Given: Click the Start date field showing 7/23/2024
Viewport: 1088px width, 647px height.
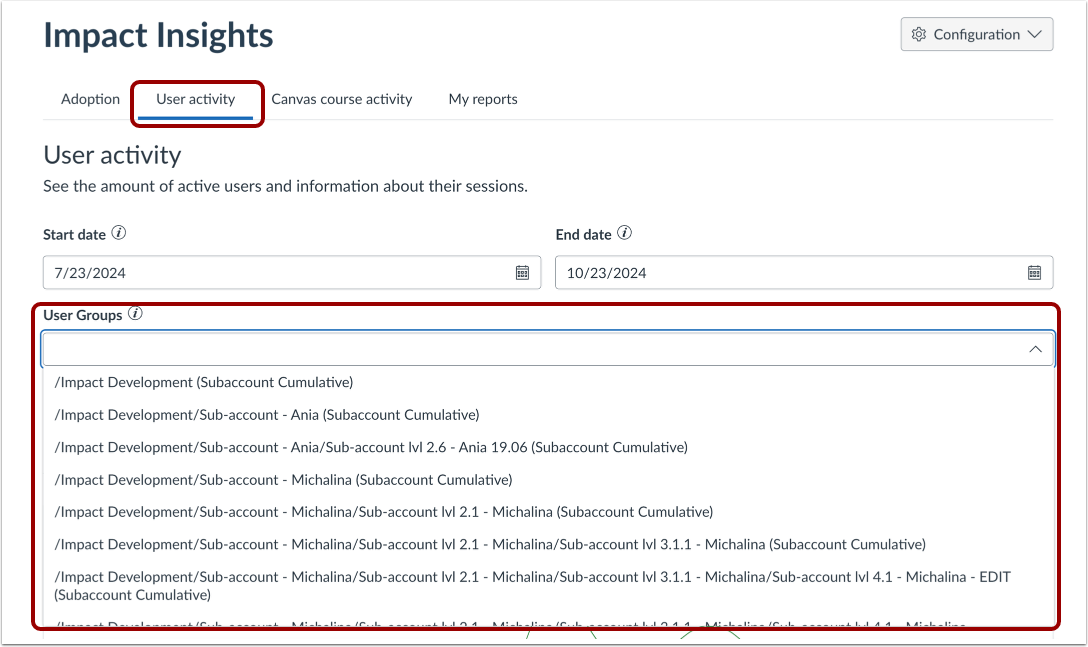Looking at the screenshot, I should point(291,273).
